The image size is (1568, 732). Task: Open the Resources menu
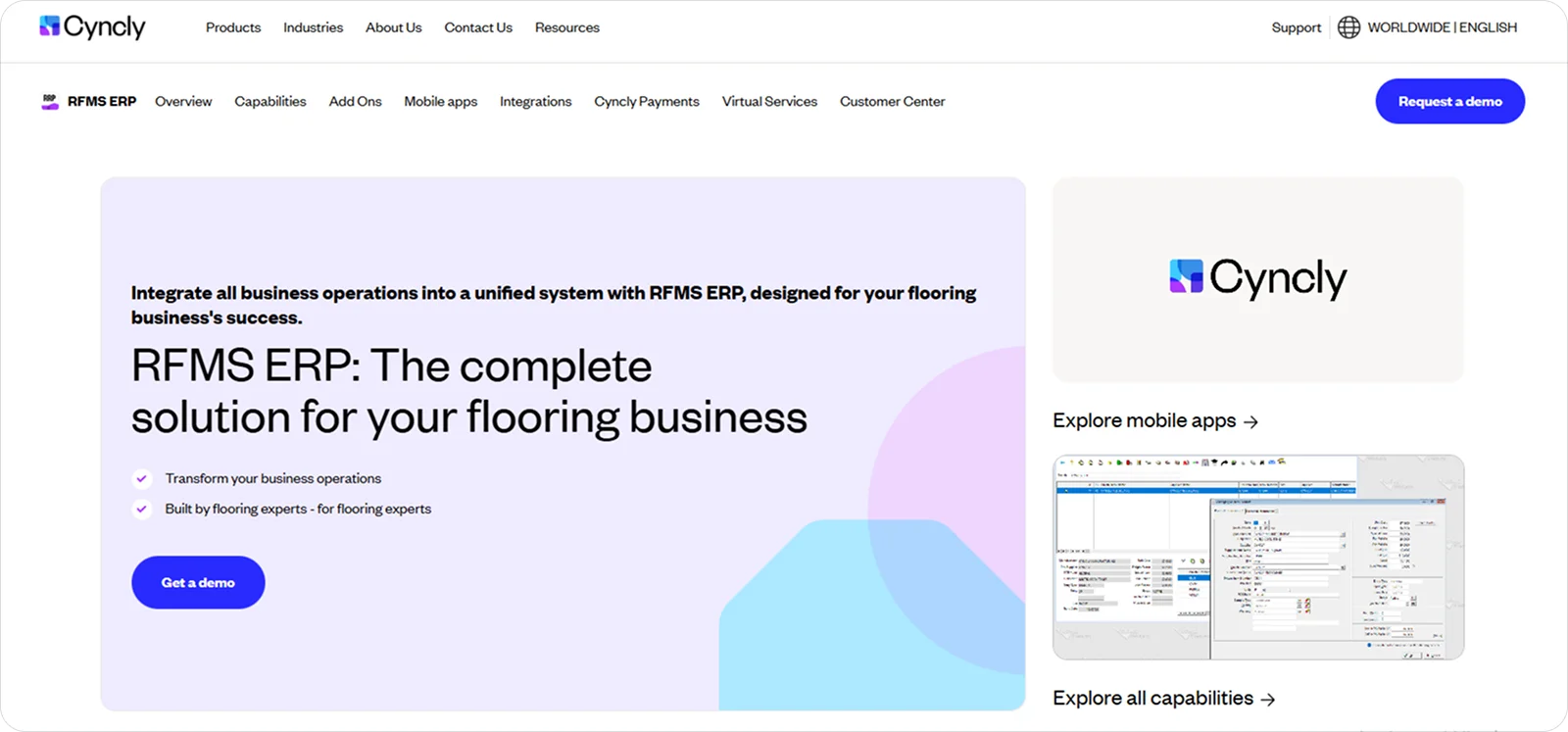[x=566, y=27]
